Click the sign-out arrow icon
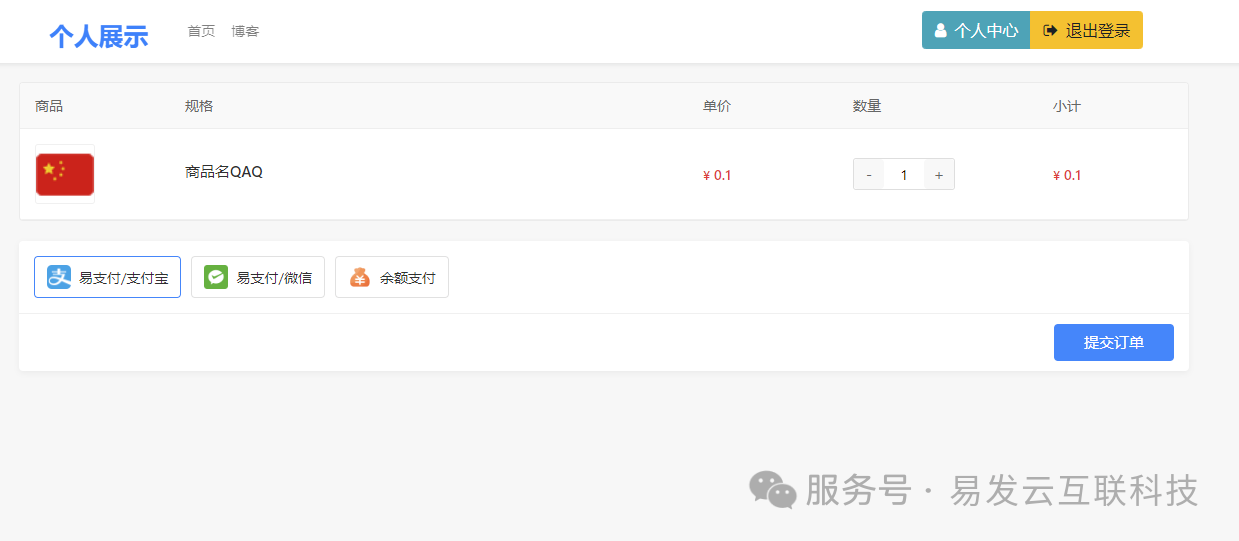This screenshot has width=1239, height=541. [1050, 31]
